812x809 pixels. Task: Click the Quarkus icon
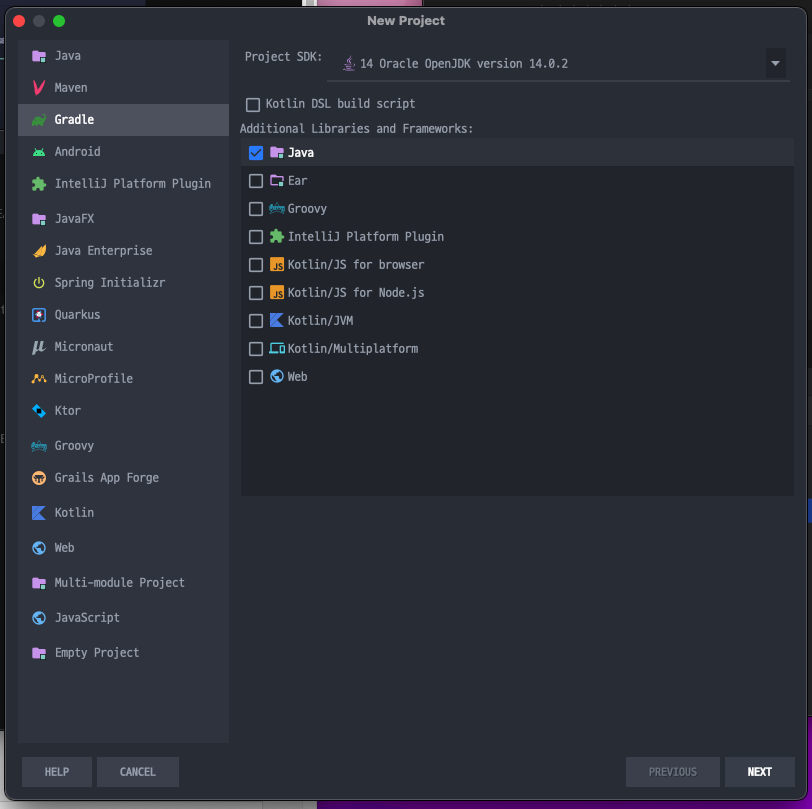(39, 315)
